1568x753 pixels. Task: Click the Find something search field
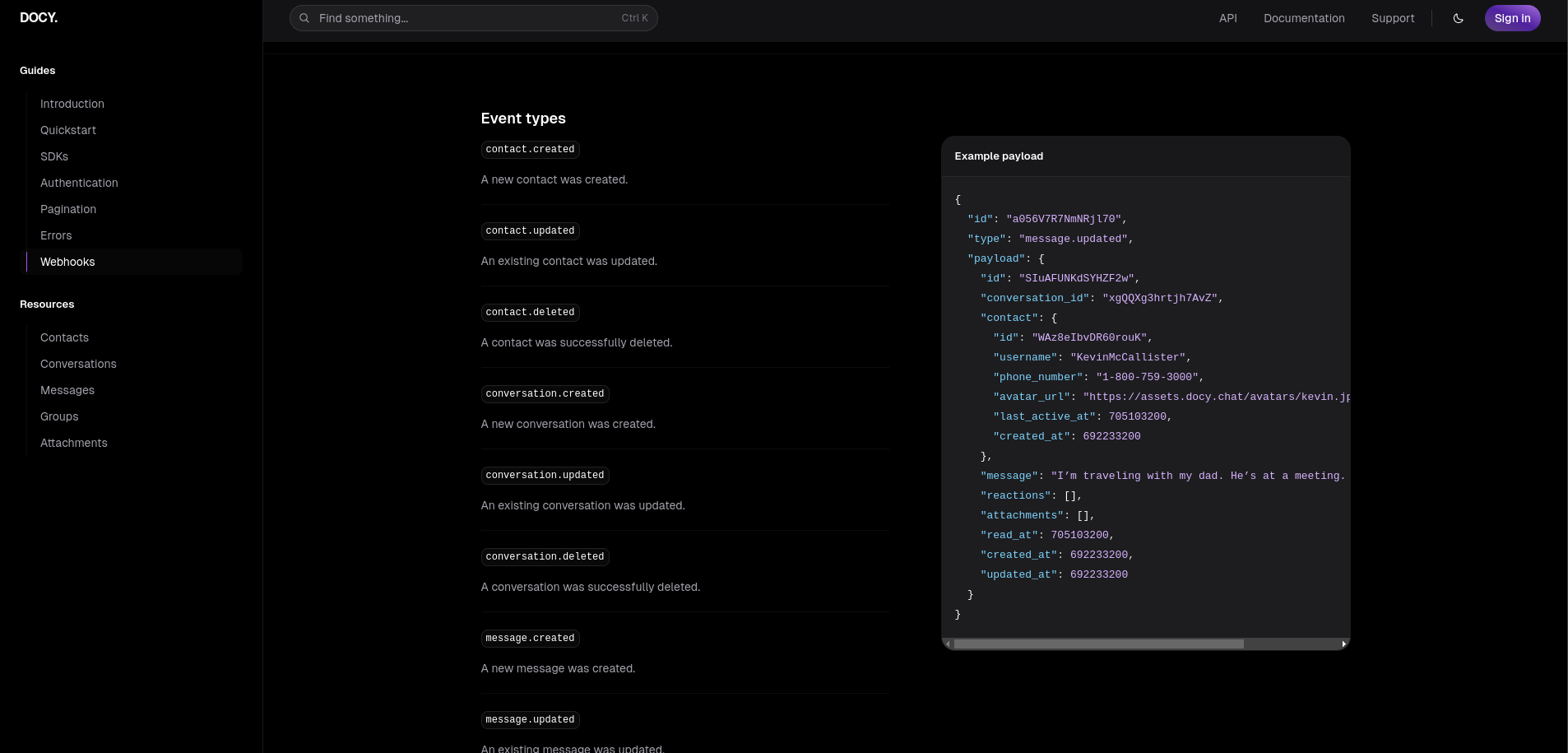click(x=474, y=18)
